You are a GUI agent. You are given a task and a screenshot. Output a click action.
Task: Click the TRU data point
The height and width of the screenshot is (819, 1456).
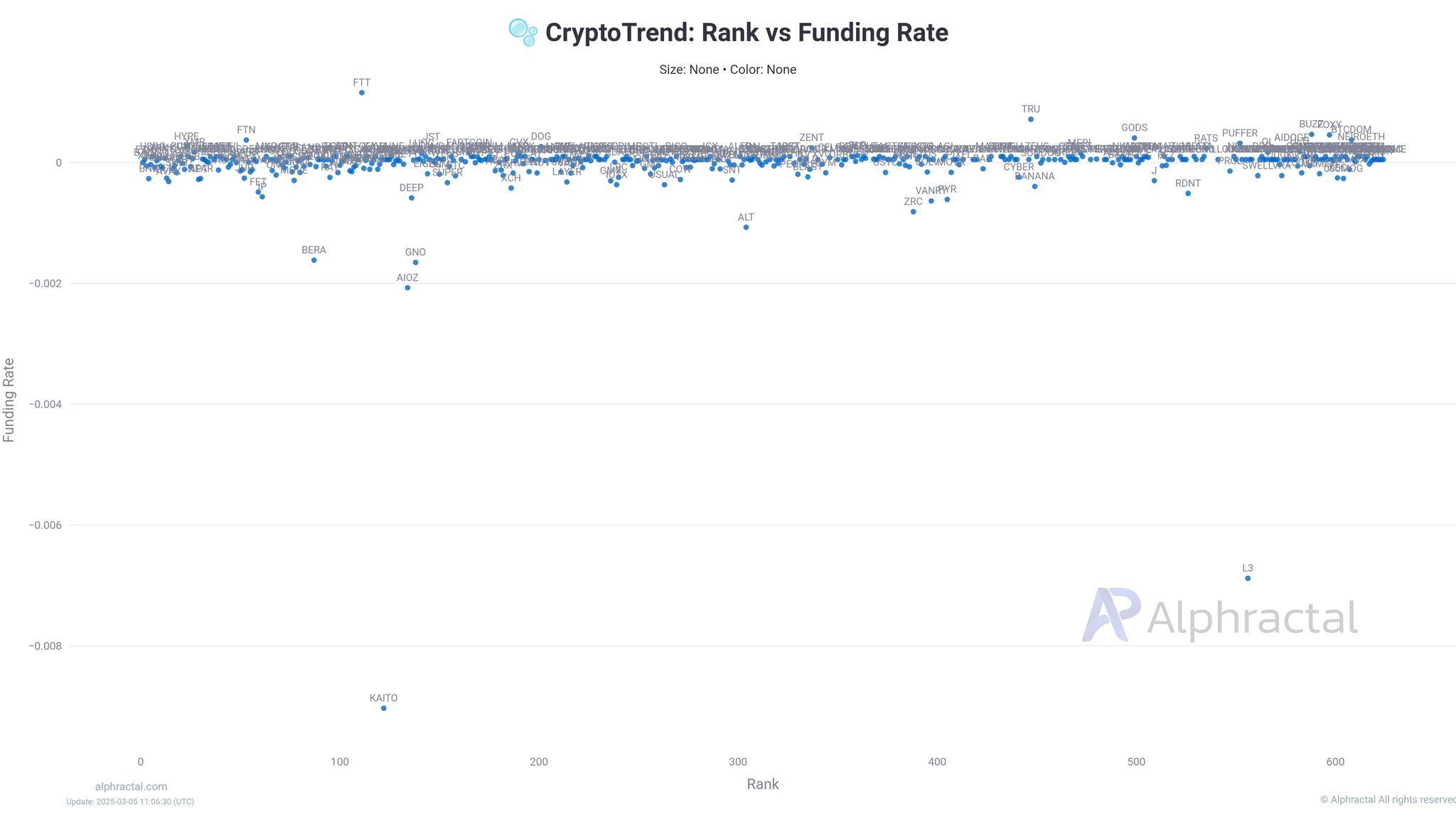[x=1031, y=119]
